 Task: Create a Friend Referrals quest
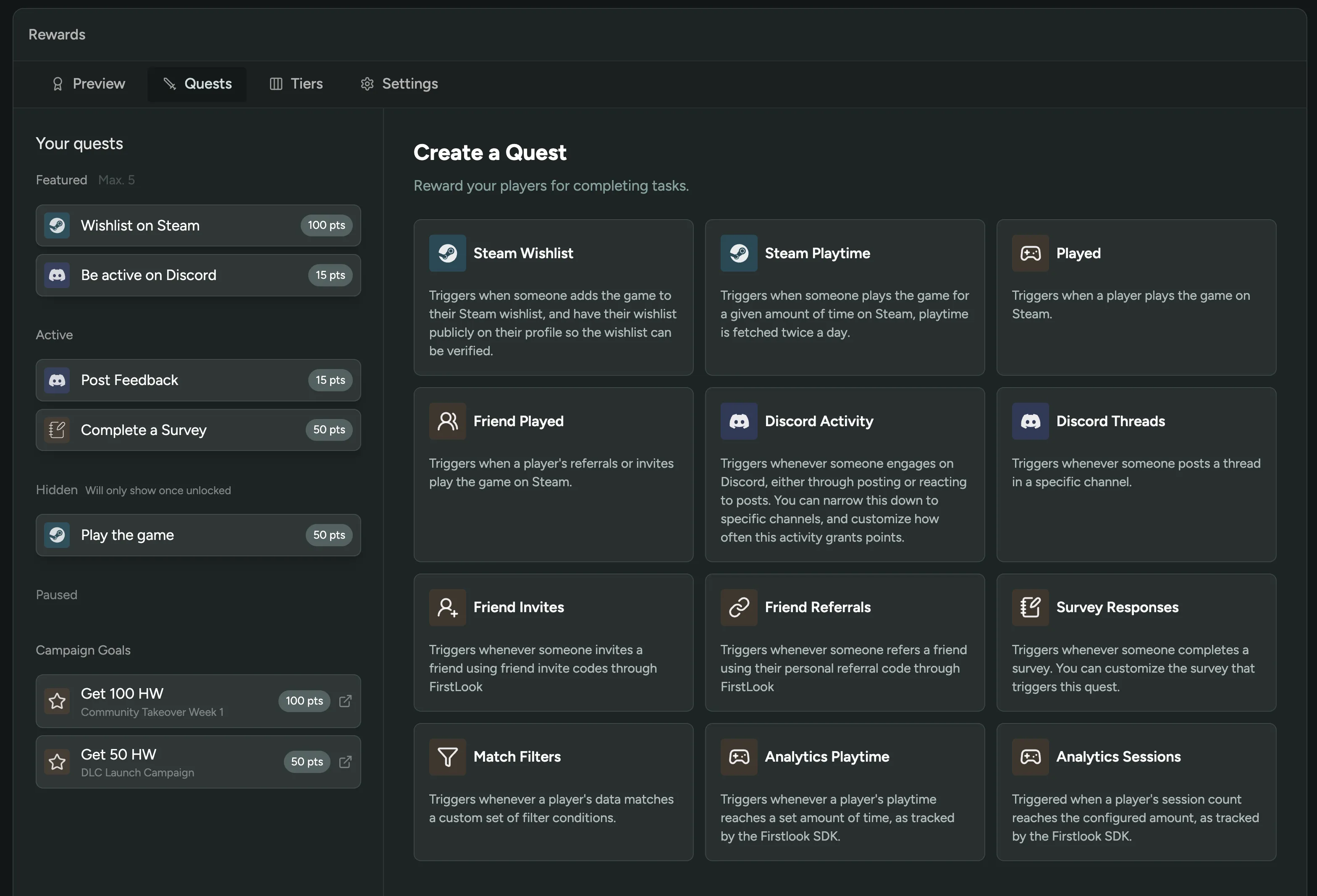845,643
